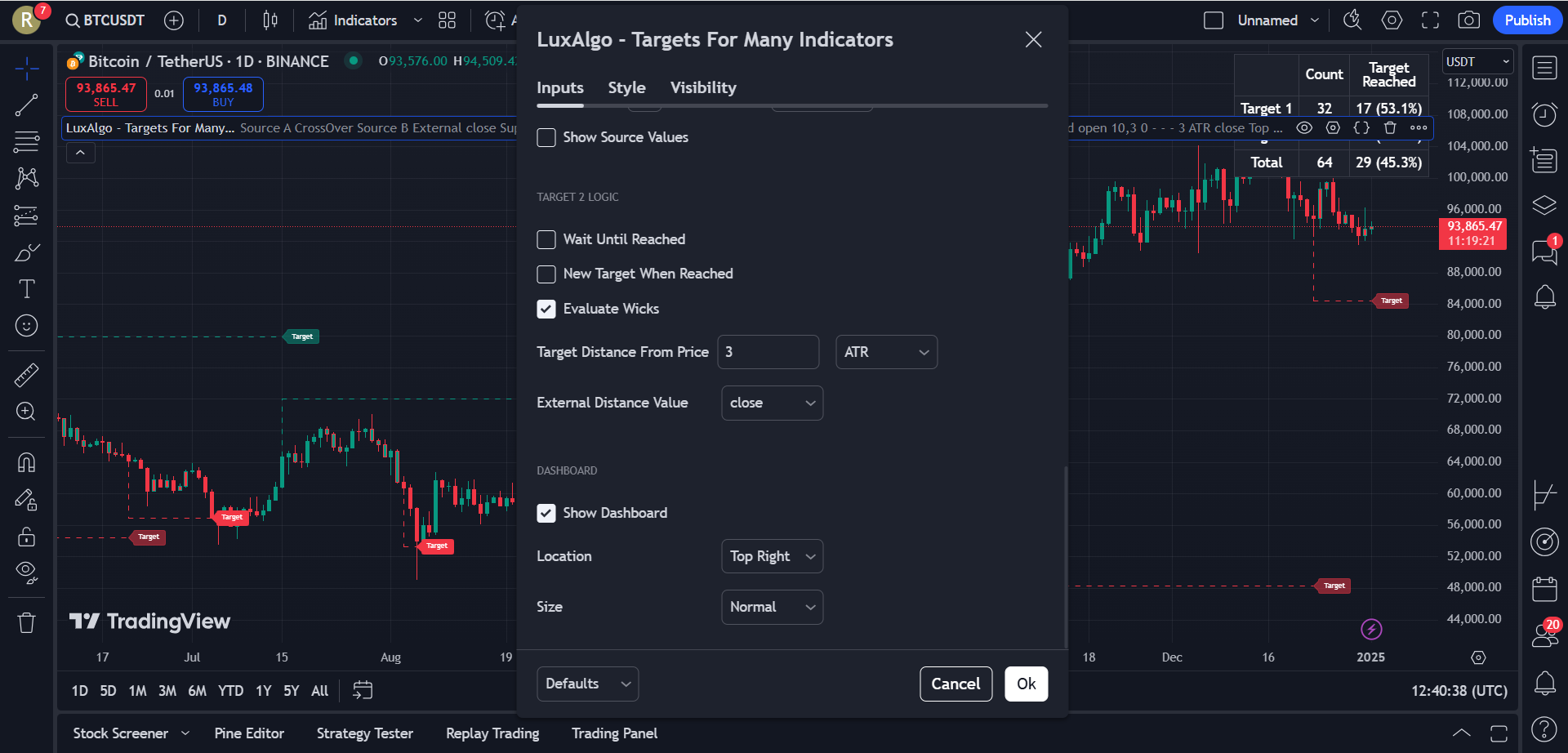This screenshot has height=753, width=1568.
Task: Select the Inputs tab
Action: (560, 87)
